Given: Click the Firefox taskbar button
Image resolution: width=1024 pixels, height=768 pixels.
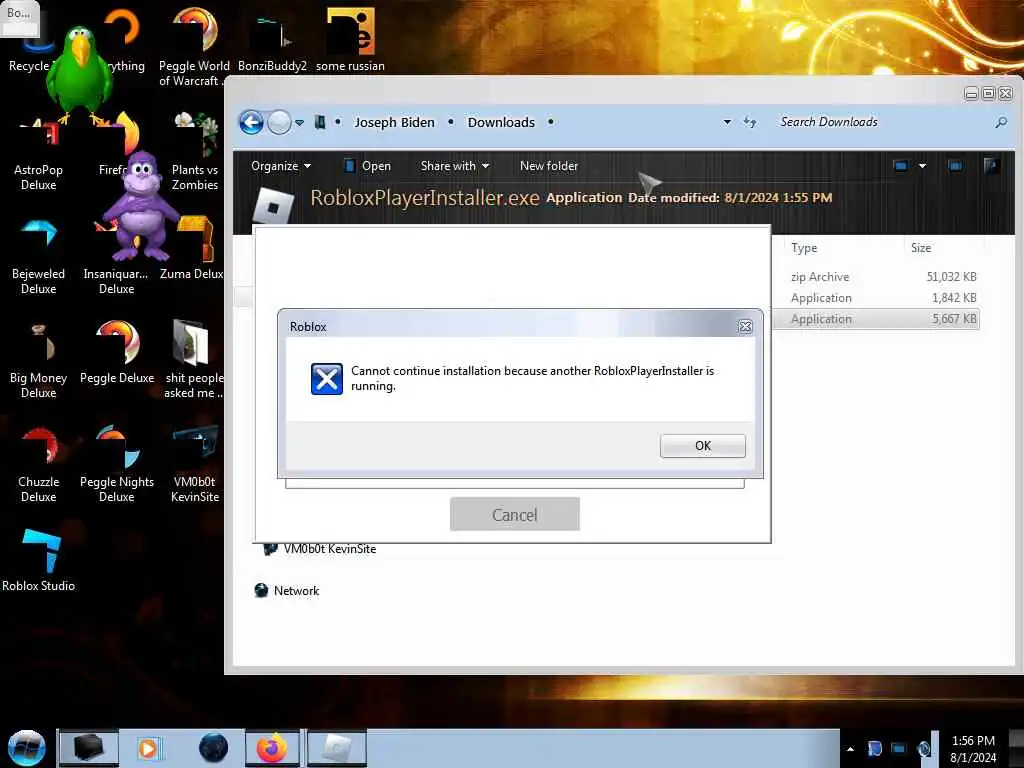Looking at the screenshot, I should (272, 748).
